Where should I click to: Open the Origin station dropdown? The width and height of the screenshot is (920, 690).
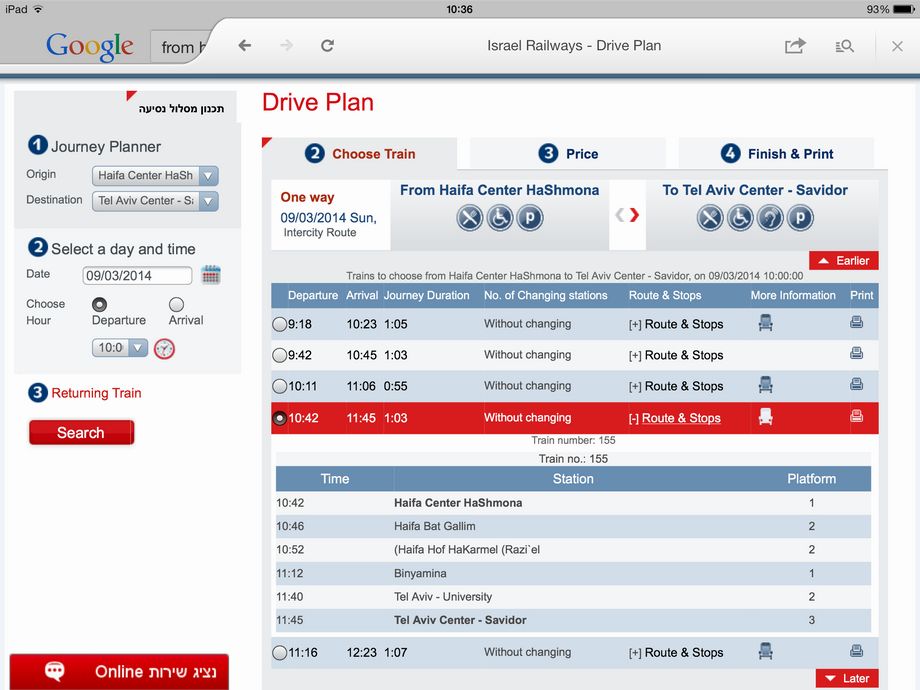pos(155,175)
